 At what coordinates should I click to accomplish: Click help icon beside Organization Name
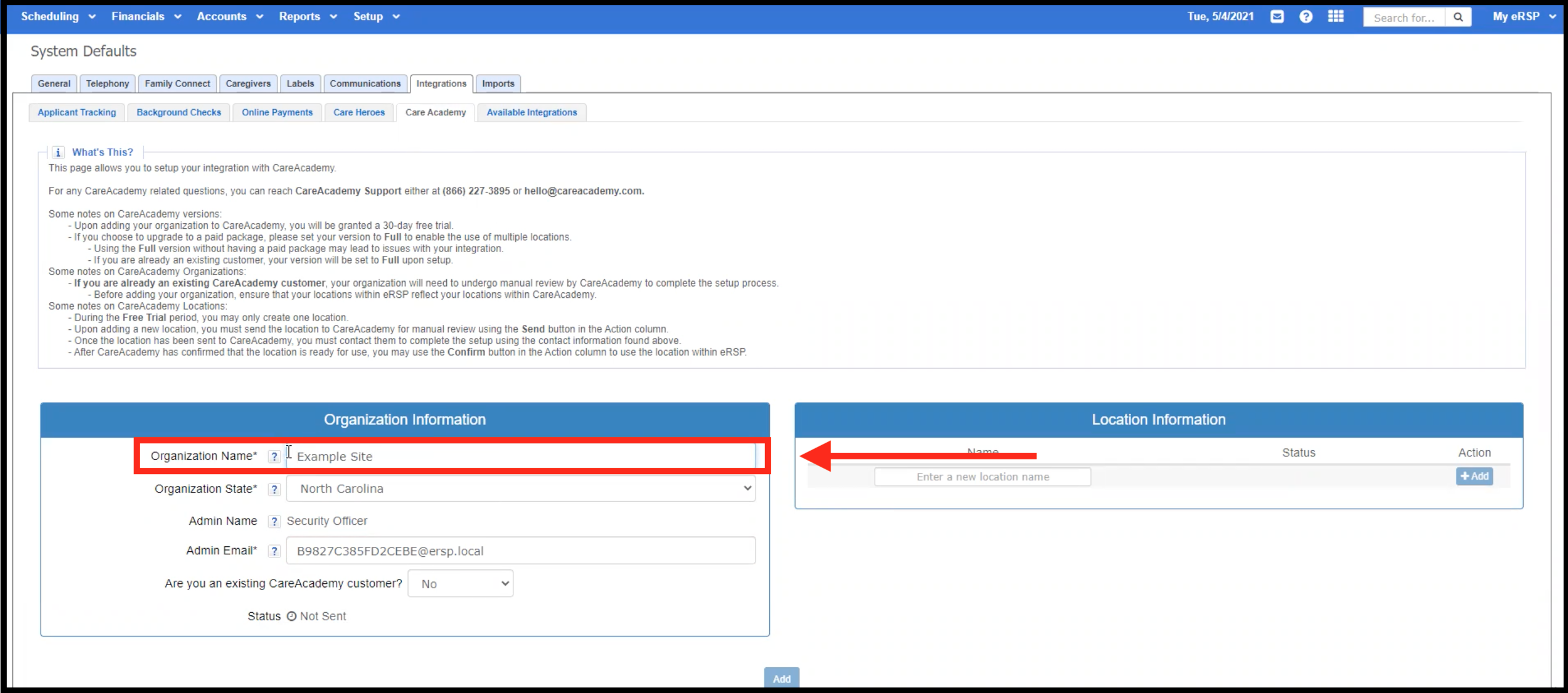(x=274, y=456)
